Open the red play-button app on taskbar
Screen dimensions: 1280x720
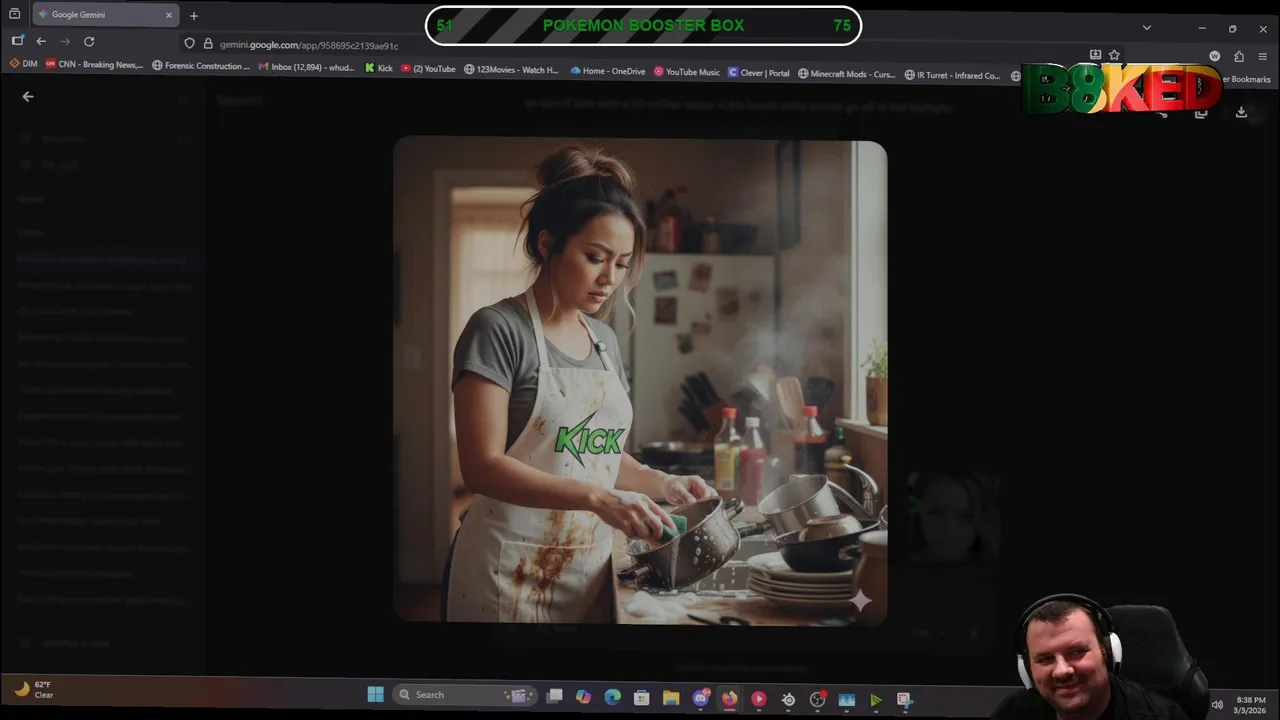tap(759, 699)
